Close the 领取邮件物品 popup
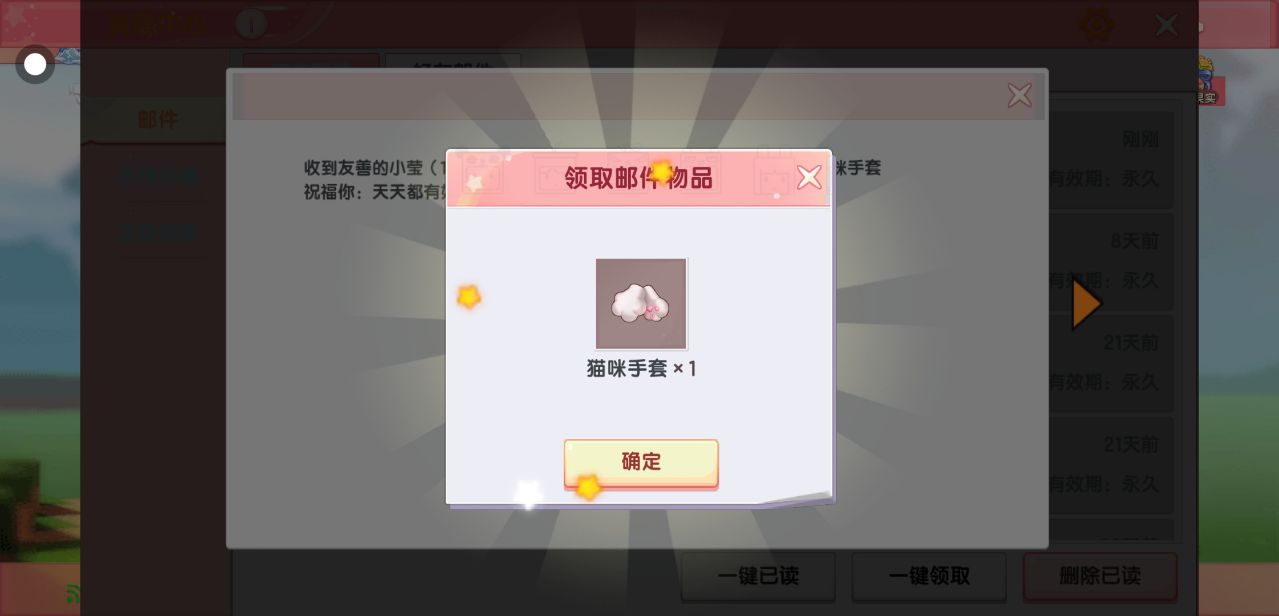Viewport: 1279px width, 616px height. [x=808, y=178]
